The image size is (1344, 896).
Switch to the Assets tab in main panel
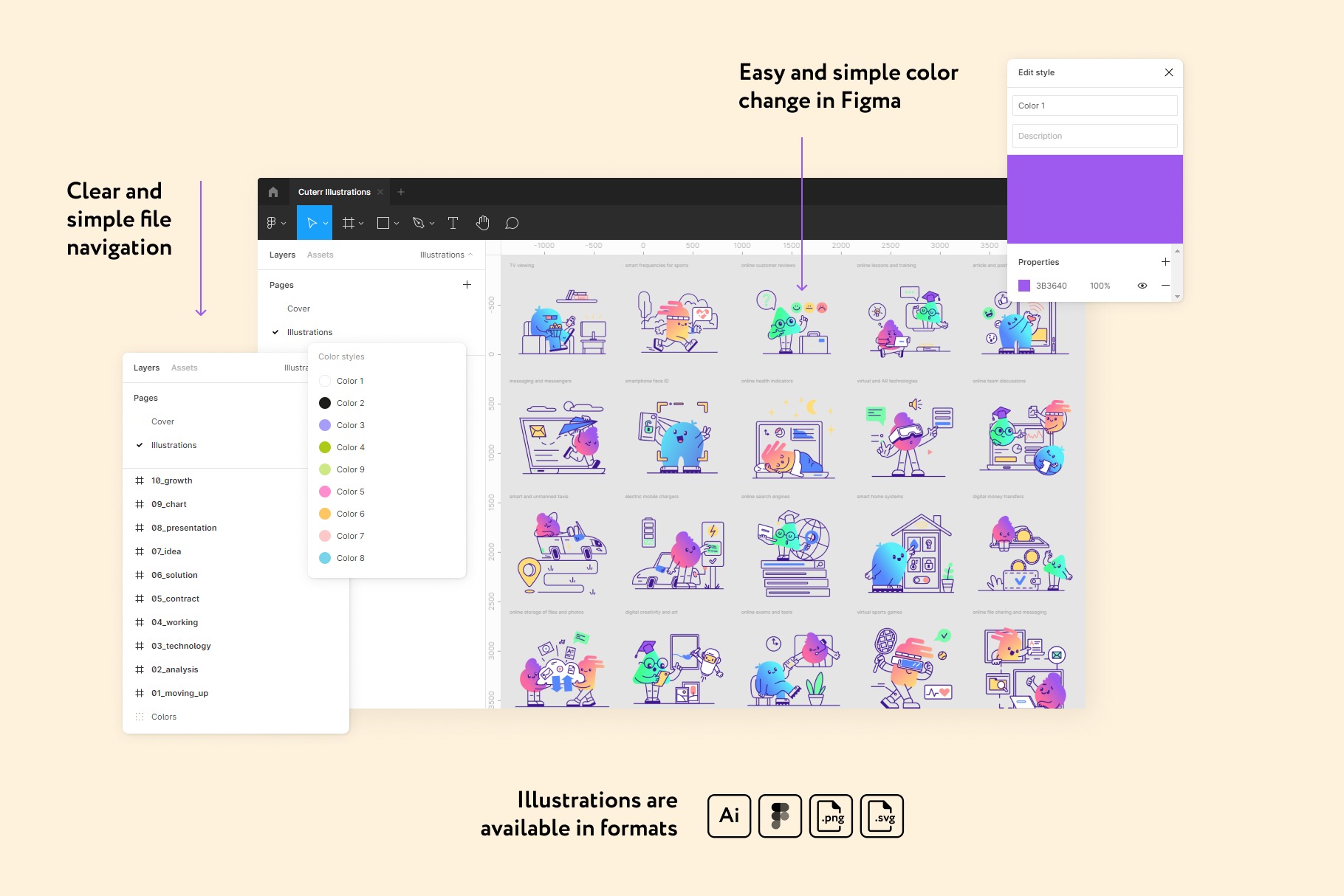pyautogui.click(x=320, y=255)
